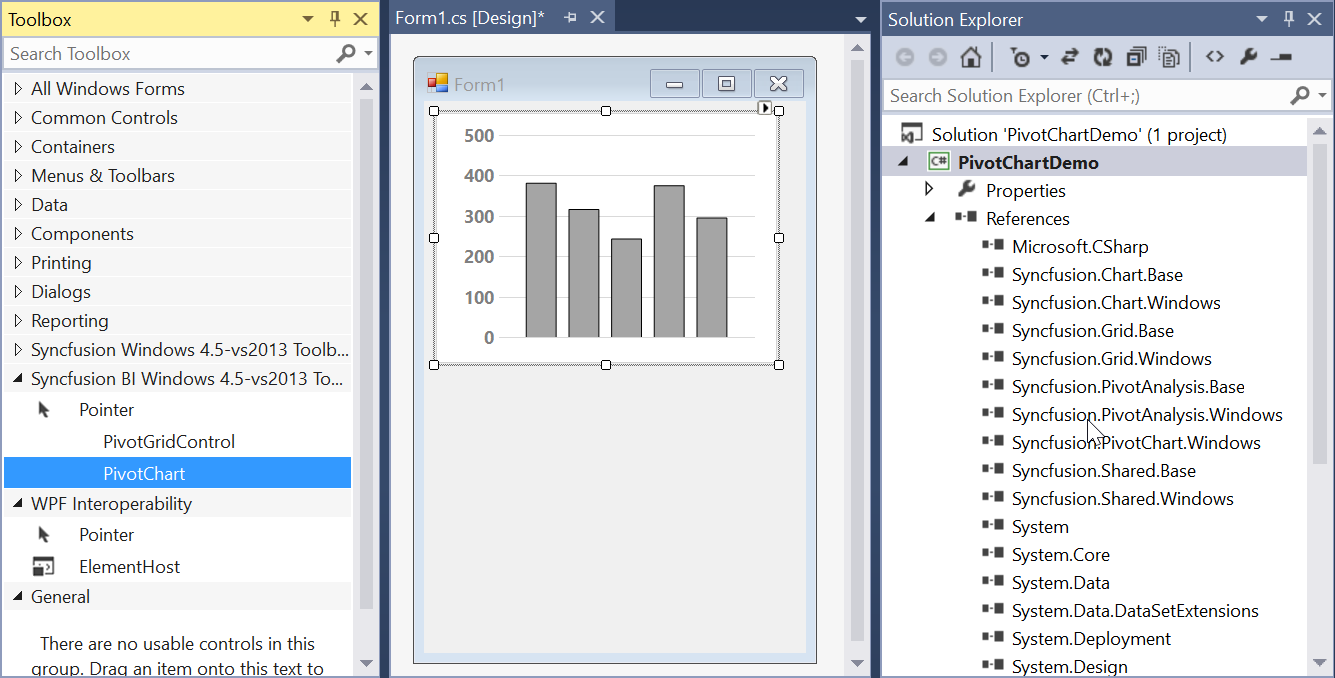Image resolution: width=1335 pixels, height=678 pixels.
Task: Click the Forward arrow in Solution Explorer toolbar
Action: click(937, 58)
